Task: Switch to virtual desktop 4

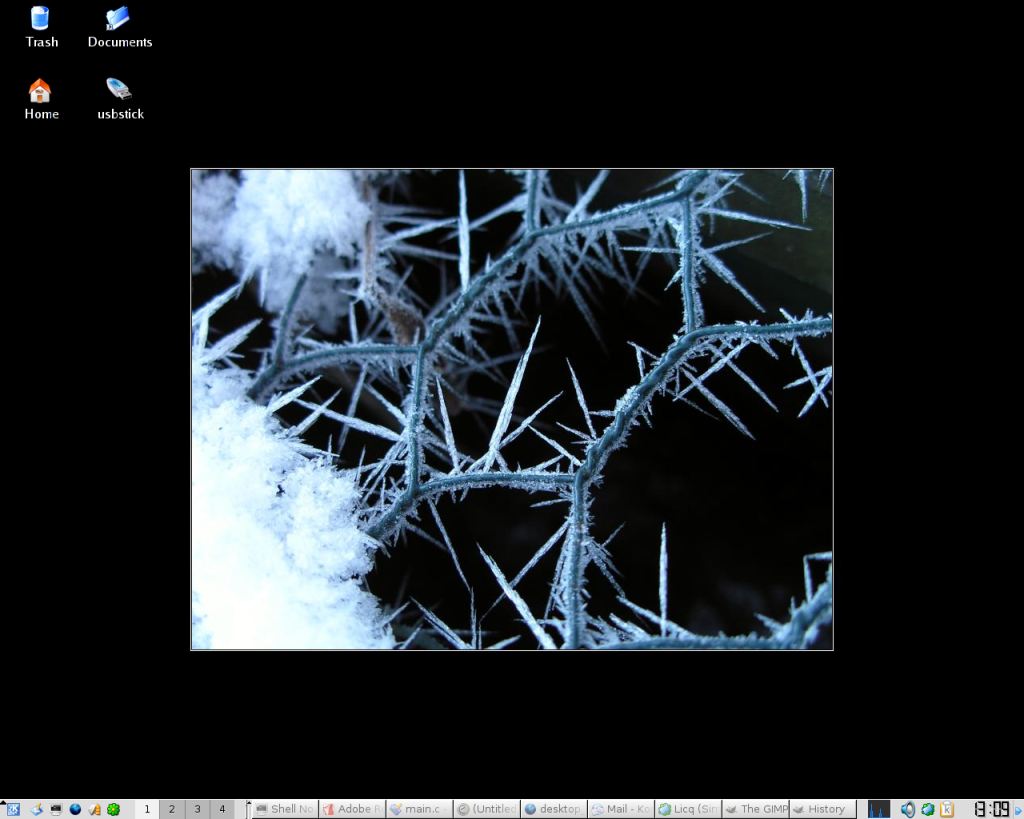Action: (222, 809)
